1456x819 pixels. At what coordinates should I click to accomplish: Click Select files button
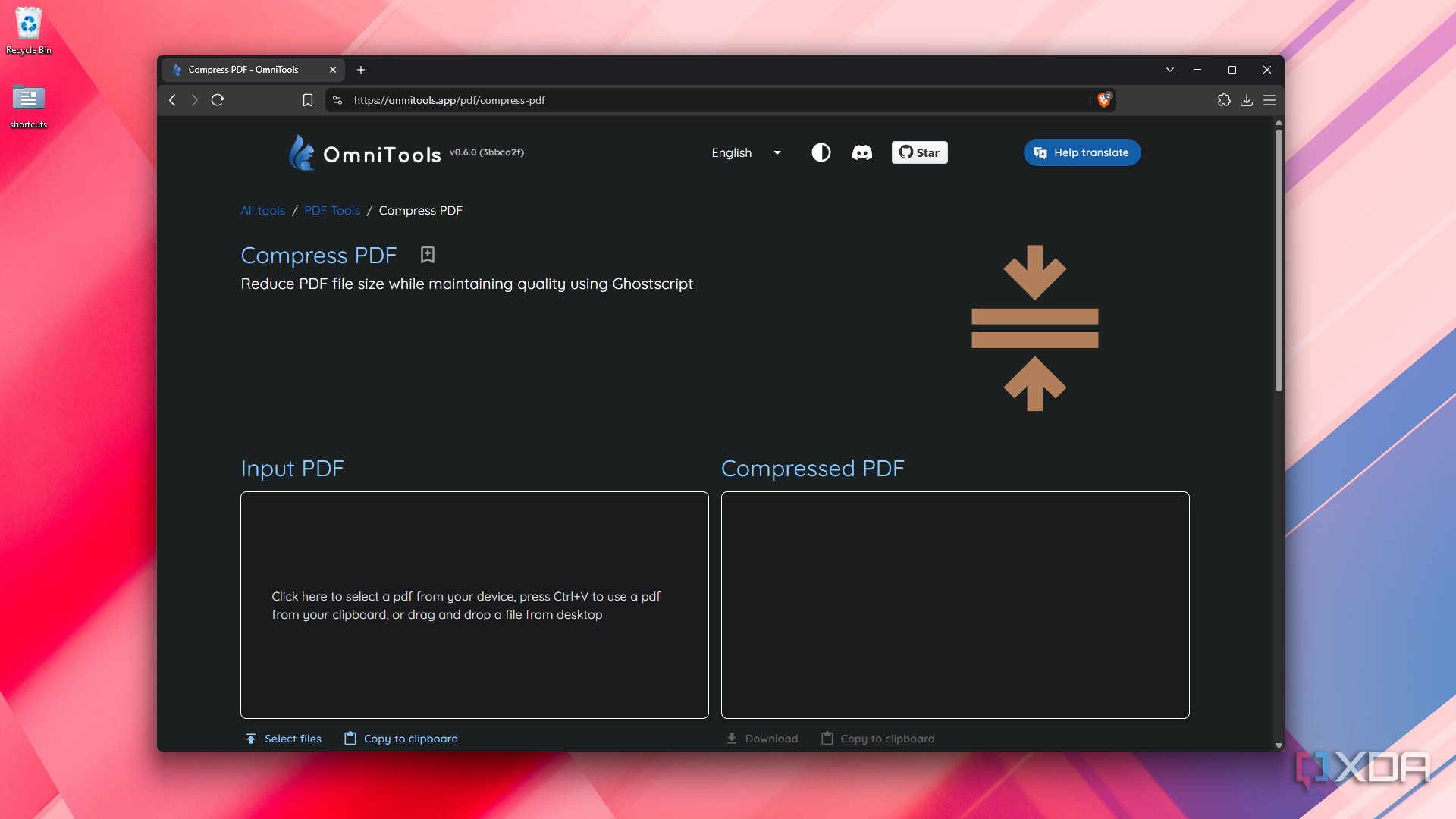click(x=284, y=739)
